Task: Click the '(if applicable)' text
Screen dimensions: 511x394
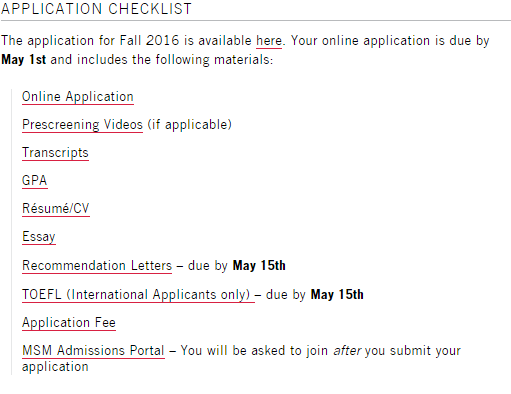Action: point(189,125)
